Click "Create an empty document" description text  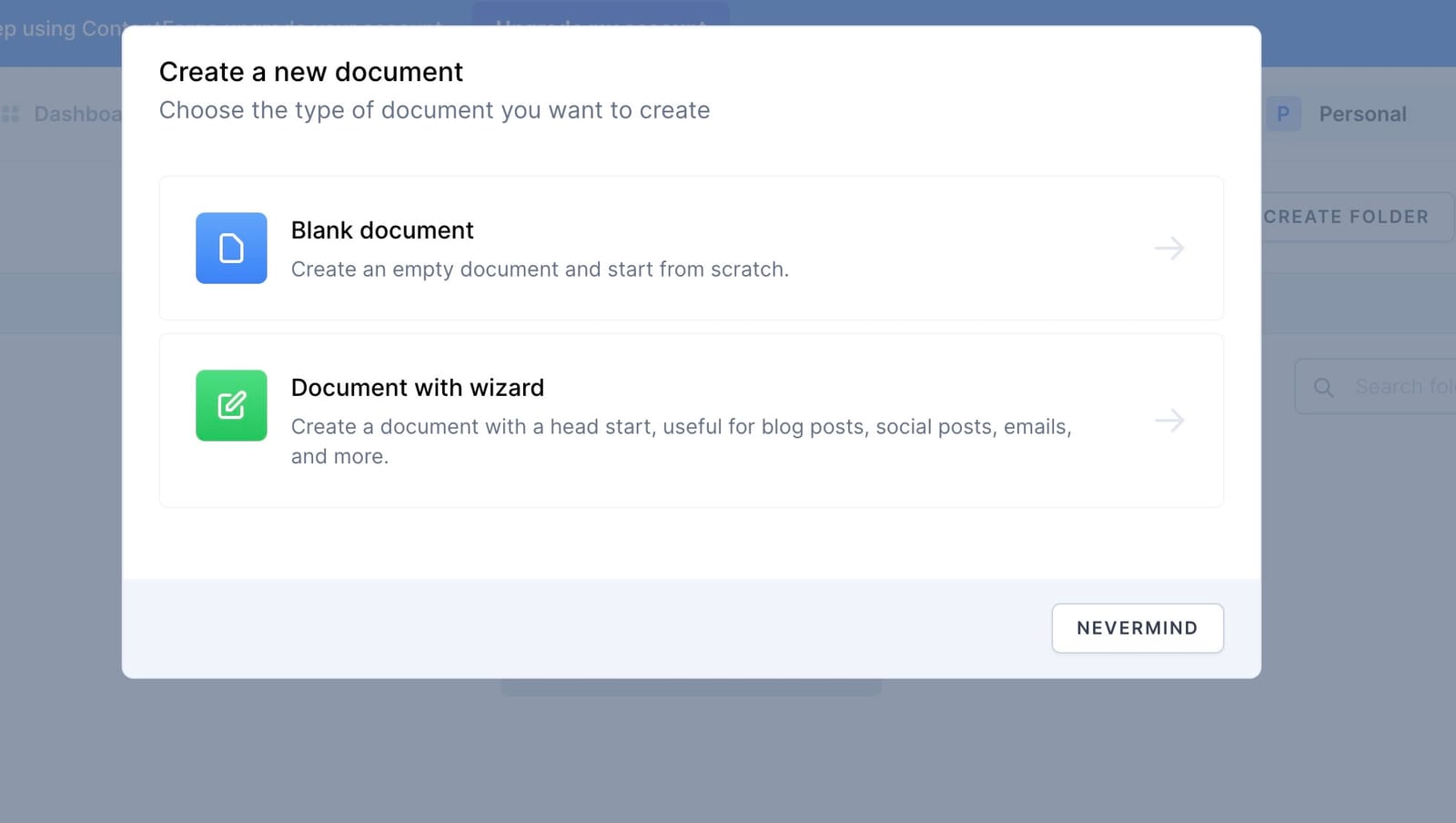point(540,269)
